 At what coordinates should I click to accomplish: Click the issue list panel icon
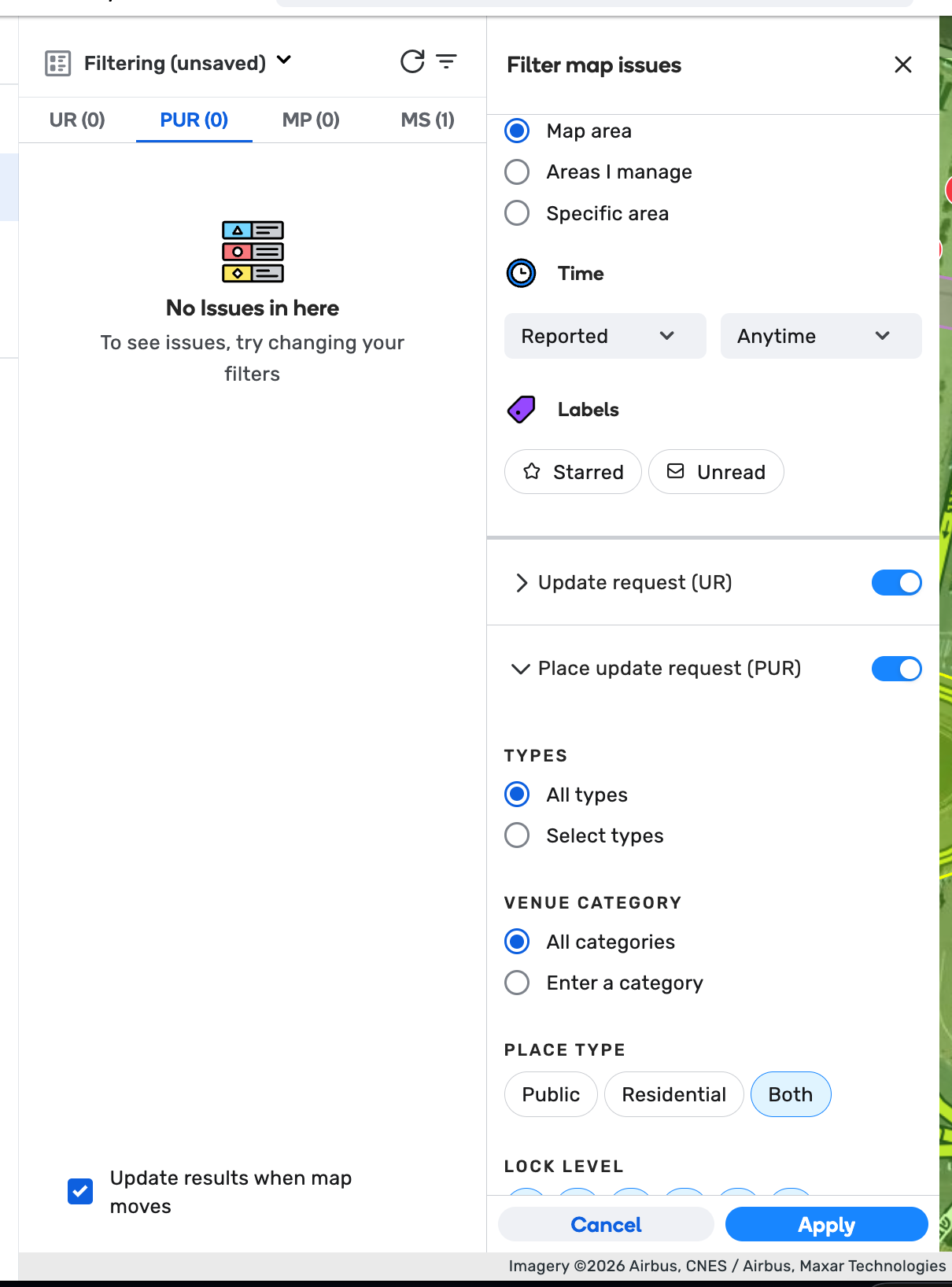point(58,63)
